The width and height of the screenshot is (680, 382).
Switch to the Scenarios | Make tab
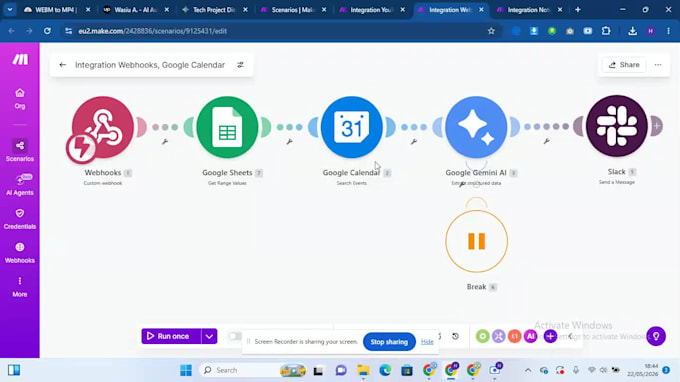pos(293,10)
